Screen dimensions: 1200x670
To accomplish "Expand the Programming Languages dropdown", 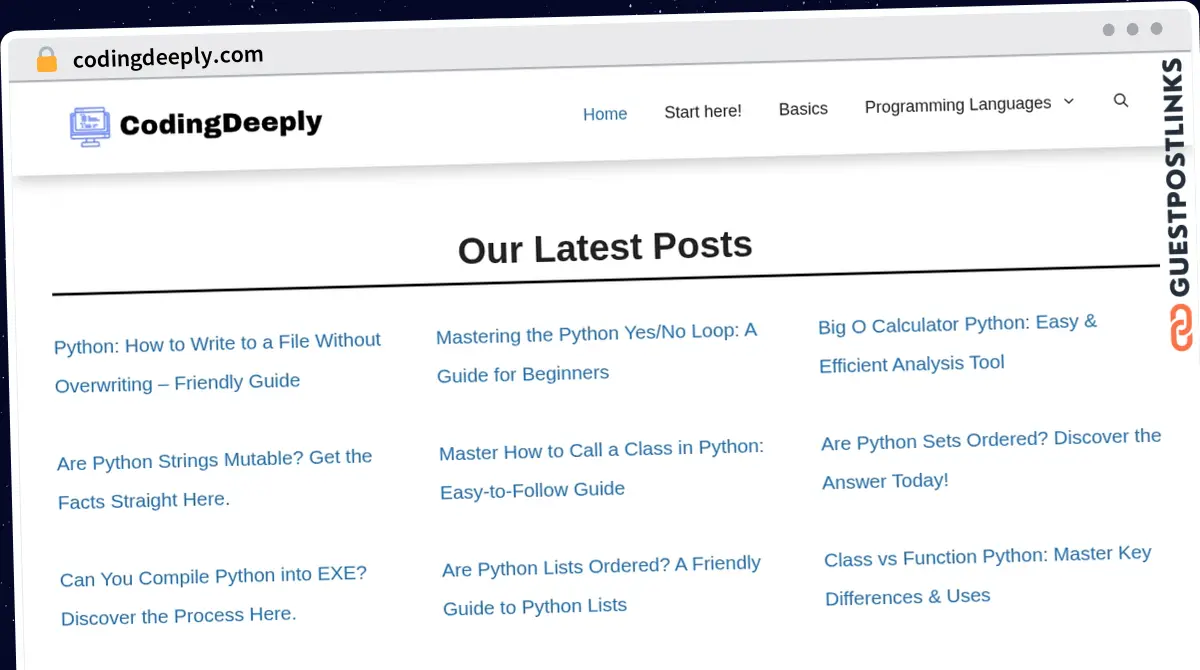I will [957, 104].
